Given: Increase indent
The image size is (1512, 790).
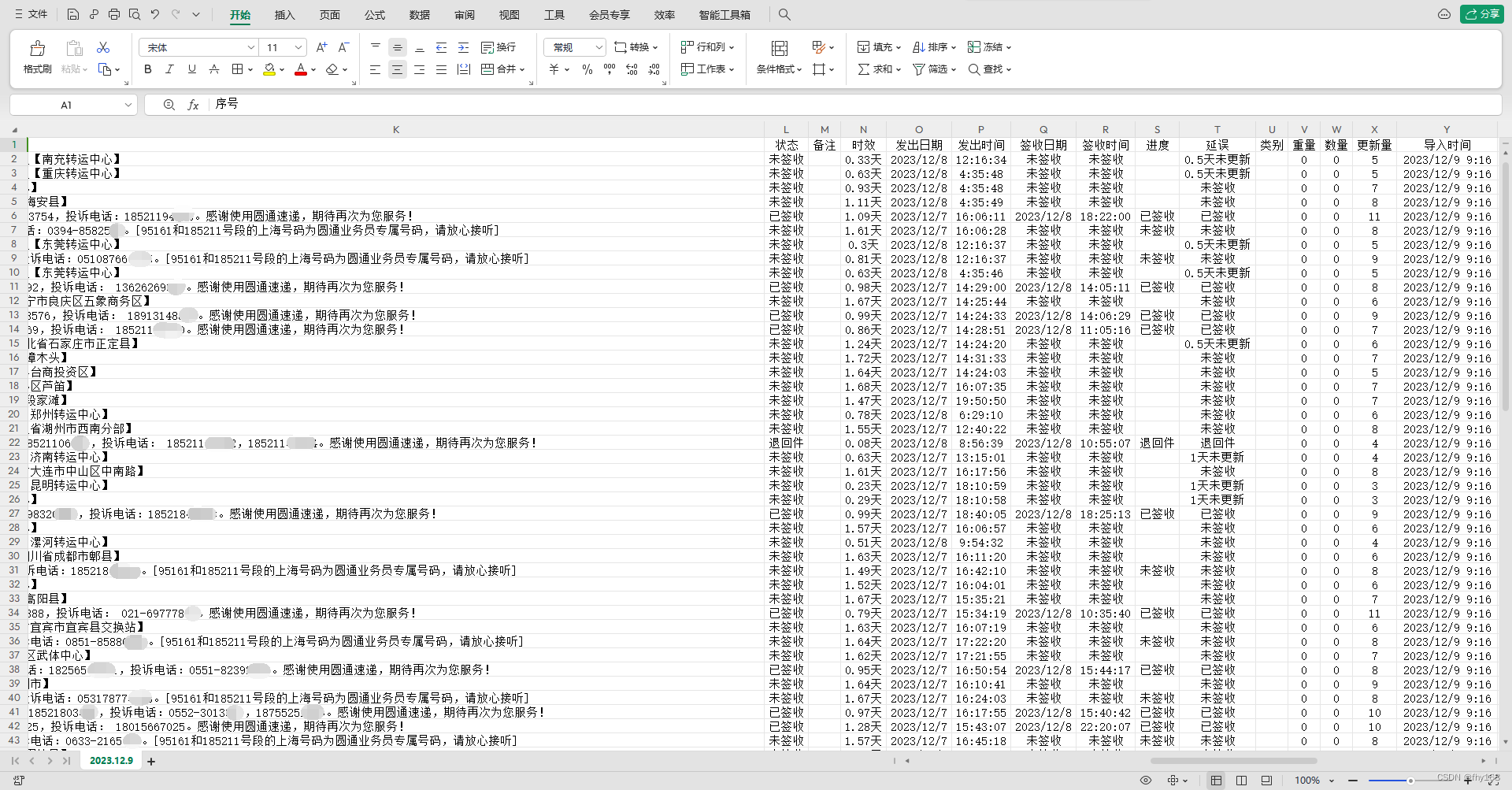Looking at the screenshot, I should pyautogui.click(x=463, y=47).
